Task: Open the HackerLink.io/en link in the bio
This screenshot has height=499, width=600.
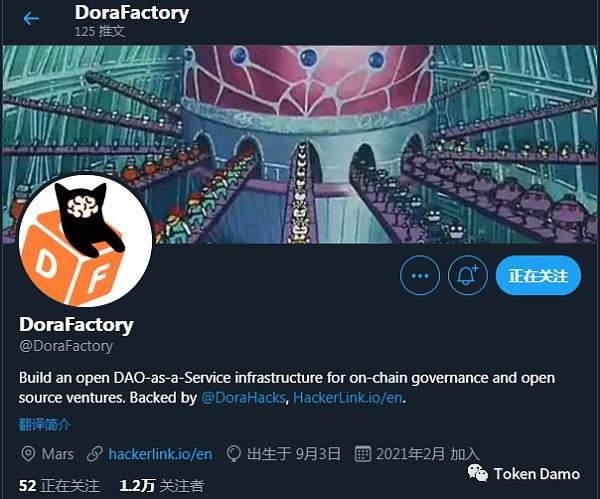Action: click(x=347, y=398)
